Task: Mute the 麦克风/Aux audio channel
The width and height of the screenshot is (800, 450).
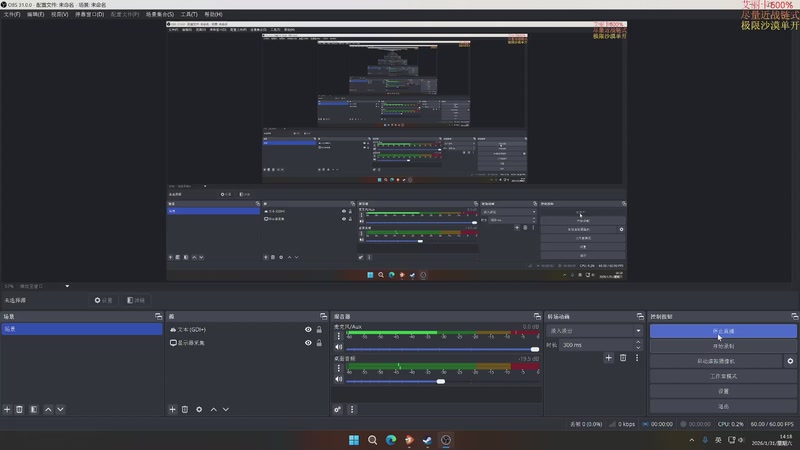Action: tap(338, 347)
